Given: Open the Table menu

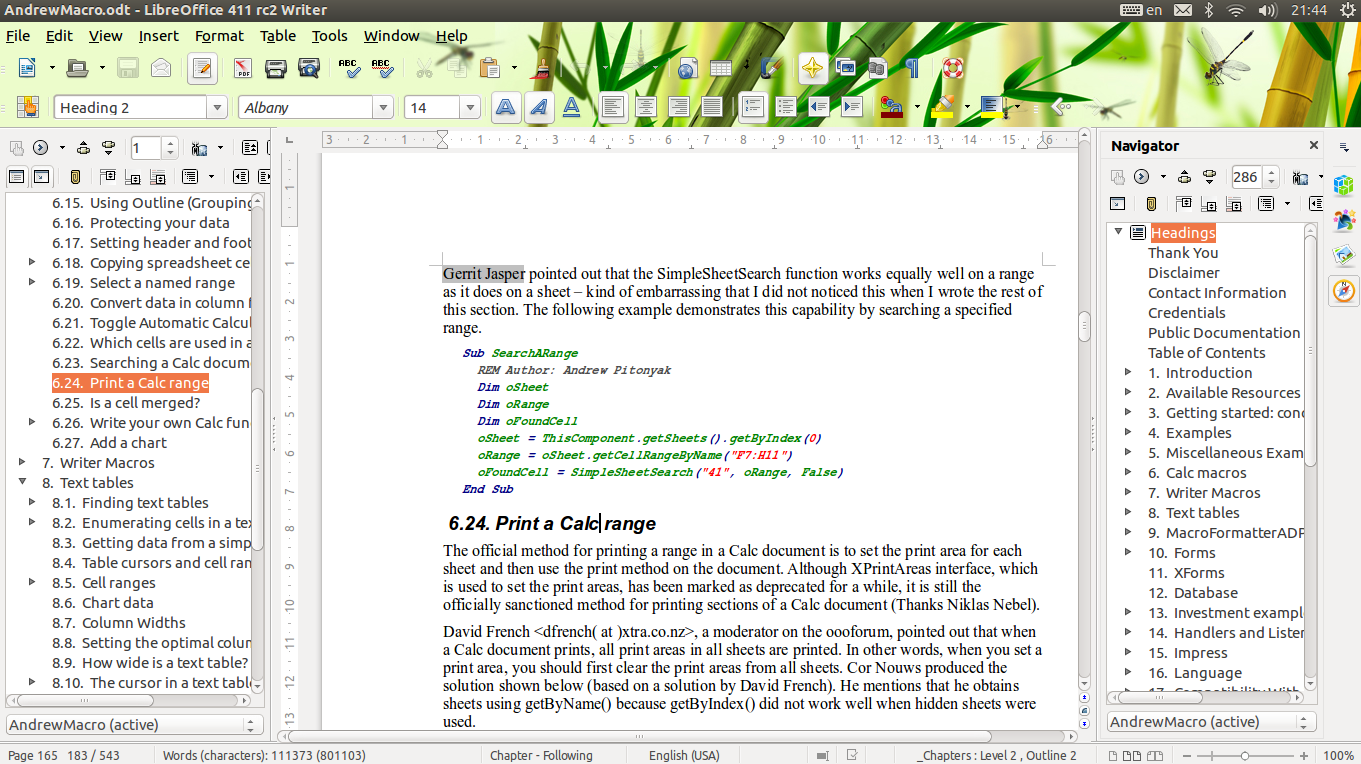Looking at the screenshot, I should click(x=277, y=35).
